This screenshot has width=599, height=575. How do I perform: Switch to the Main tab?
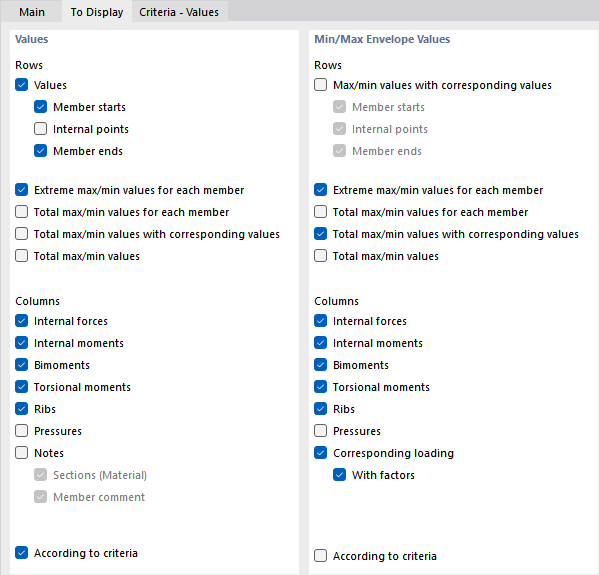point(32,12)
